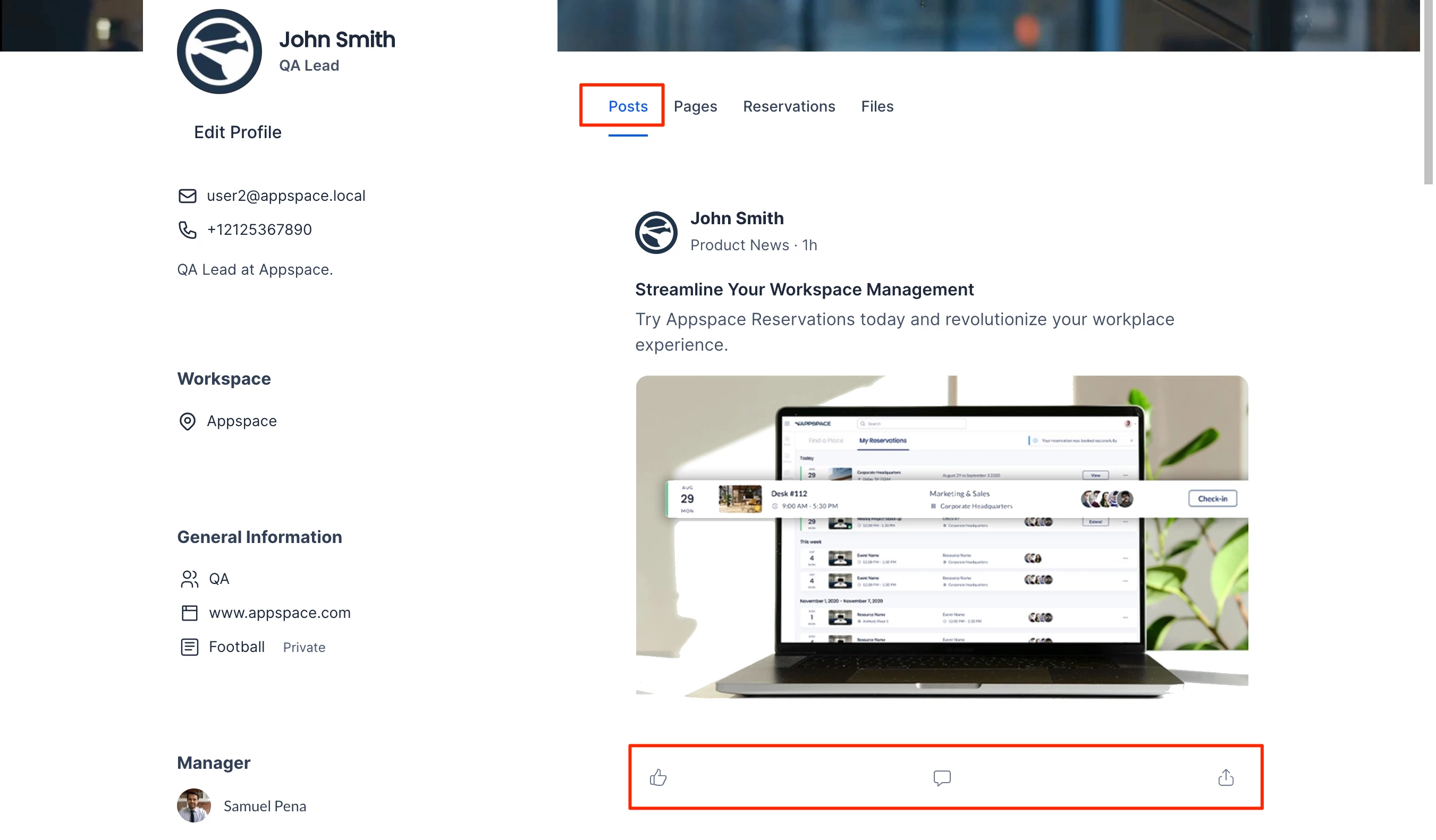Viewport: 1436px width, 840px height.
Task: Click the Appspace location pin icon
Action: 188,421
